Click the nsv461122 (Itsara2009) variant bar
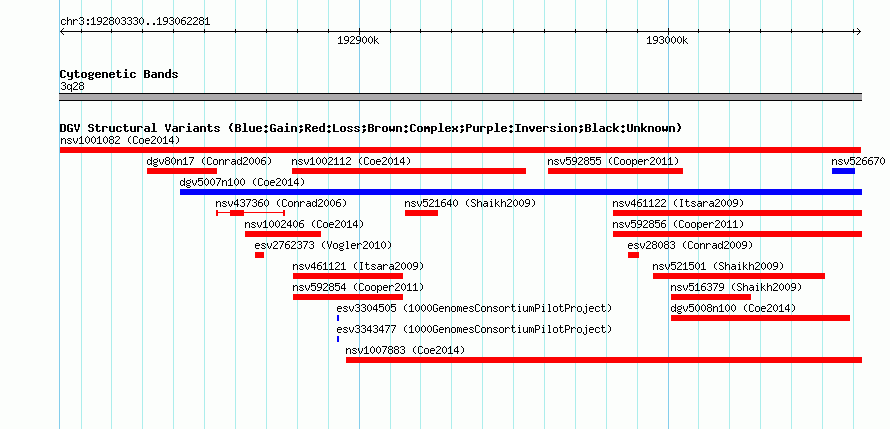The height and width of the screenshot is (429, 890). [x=737, y=213]
